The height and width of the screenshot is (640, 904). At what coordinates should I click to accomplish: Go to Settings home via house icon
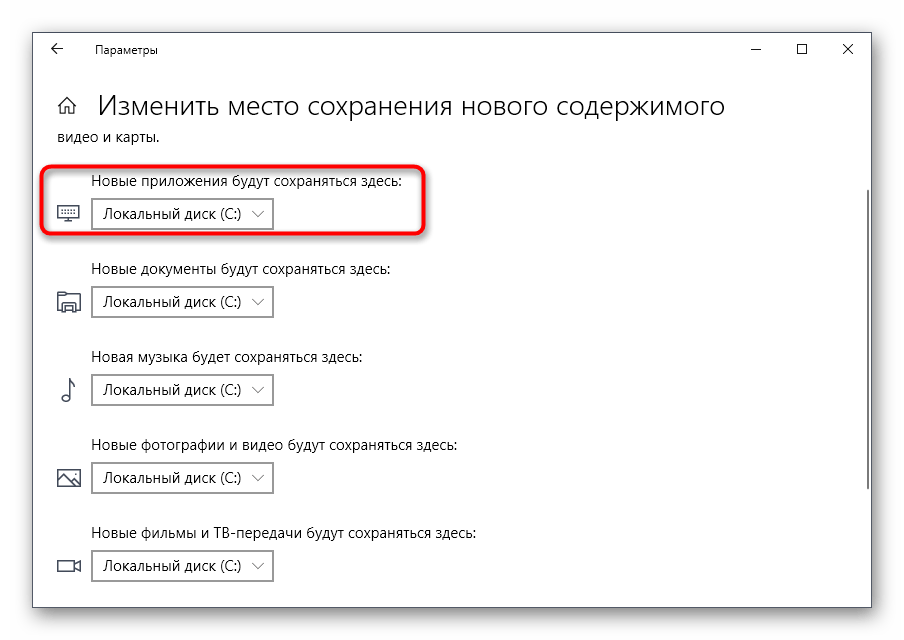coord(67,106)
